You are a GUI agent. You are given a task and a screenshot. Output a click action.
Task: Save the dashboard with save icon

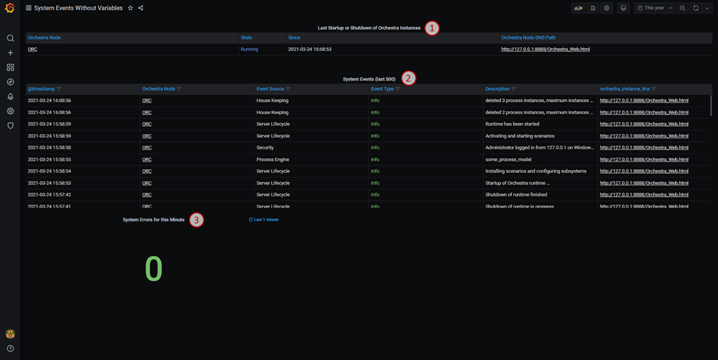(x=593, y=8)
